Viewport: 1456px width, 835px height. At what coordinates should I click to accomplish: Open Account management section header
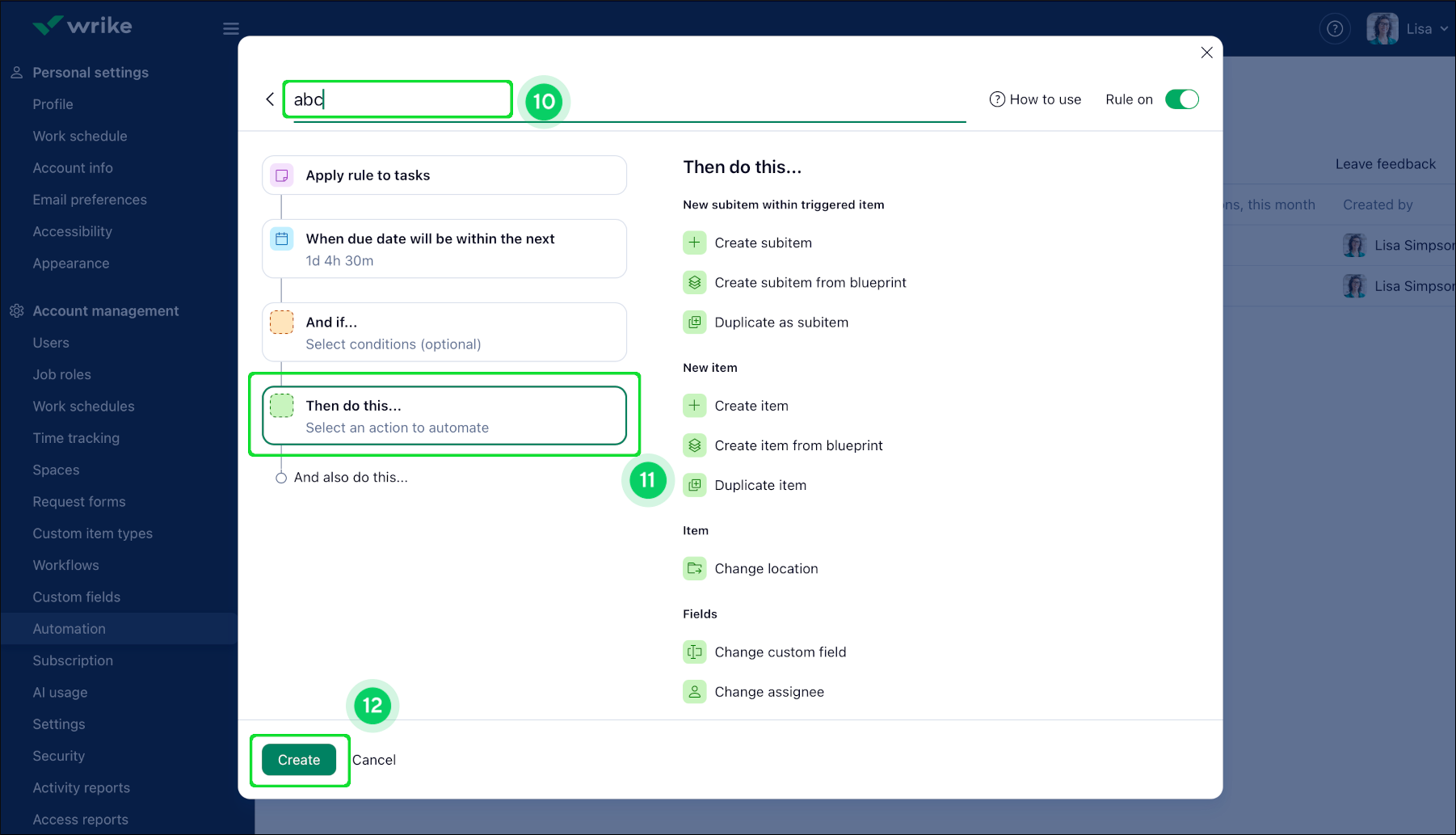(x=106, y=311)
